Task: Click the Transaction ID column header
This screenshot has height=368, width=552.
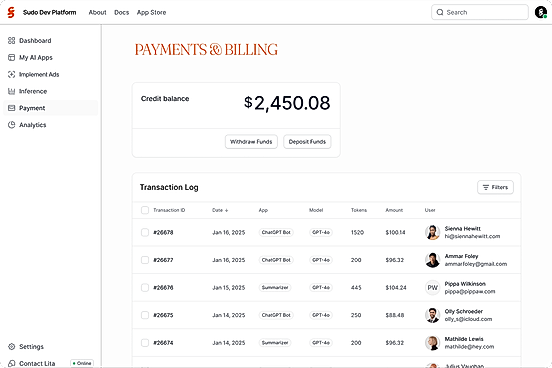Action: click(169, 210)
